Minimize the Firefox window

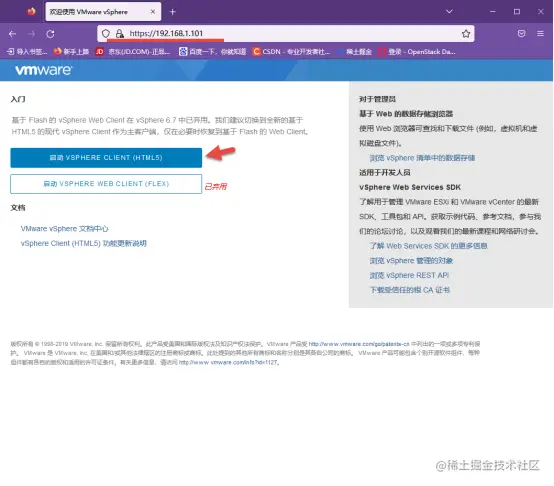coord(493,12)
